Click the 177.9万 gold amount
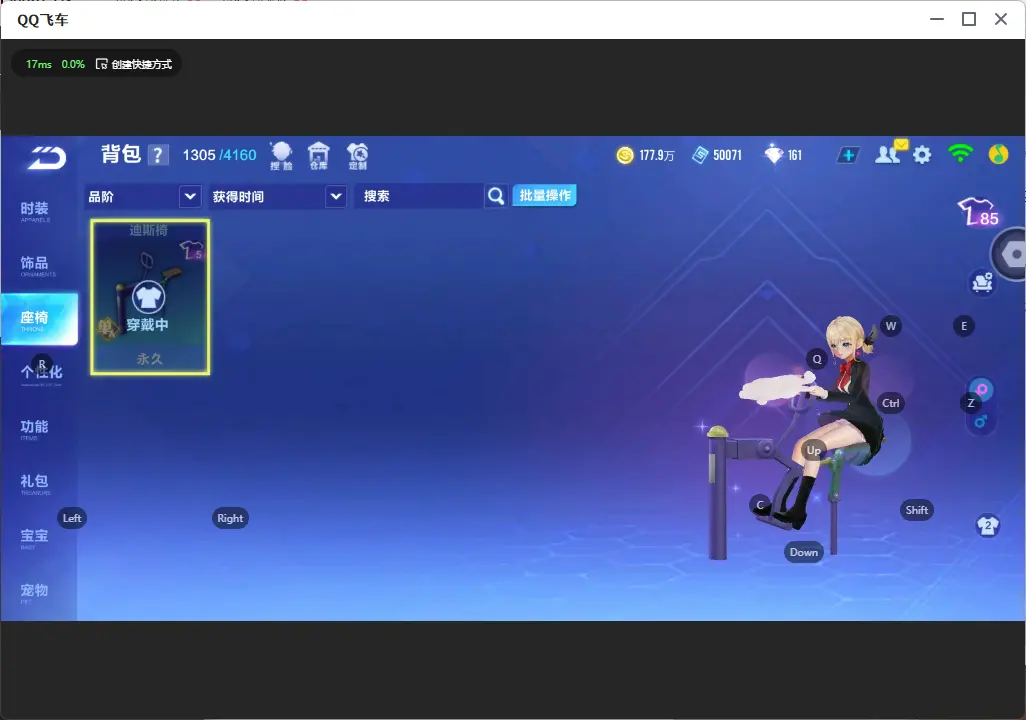Screen dimensions: 1026x720 pos(657,155)
